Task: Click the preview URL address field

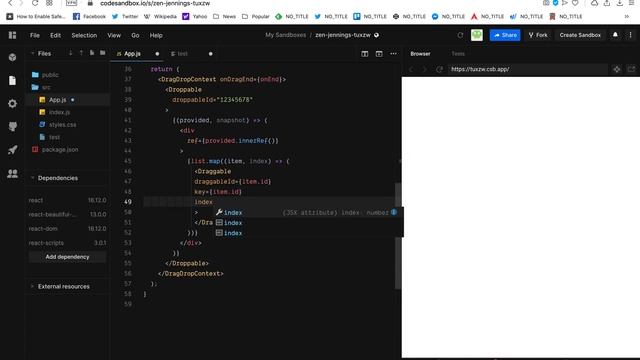Action: click(x=527, y=69)
